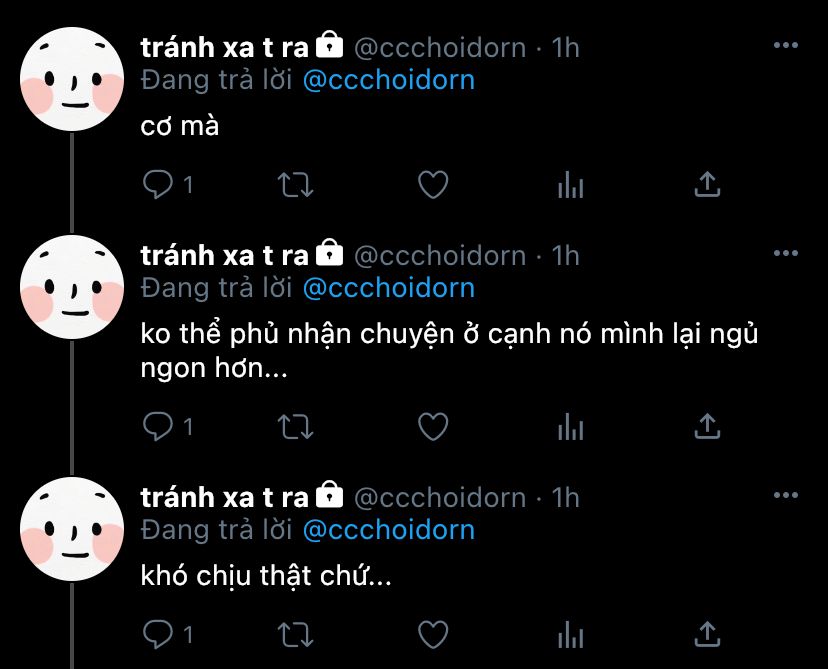Image resolution: width=828 pixels, height=669 pixels.
Task: Open the "tránh xa t ra" name on third tweet
Action: 224,497
